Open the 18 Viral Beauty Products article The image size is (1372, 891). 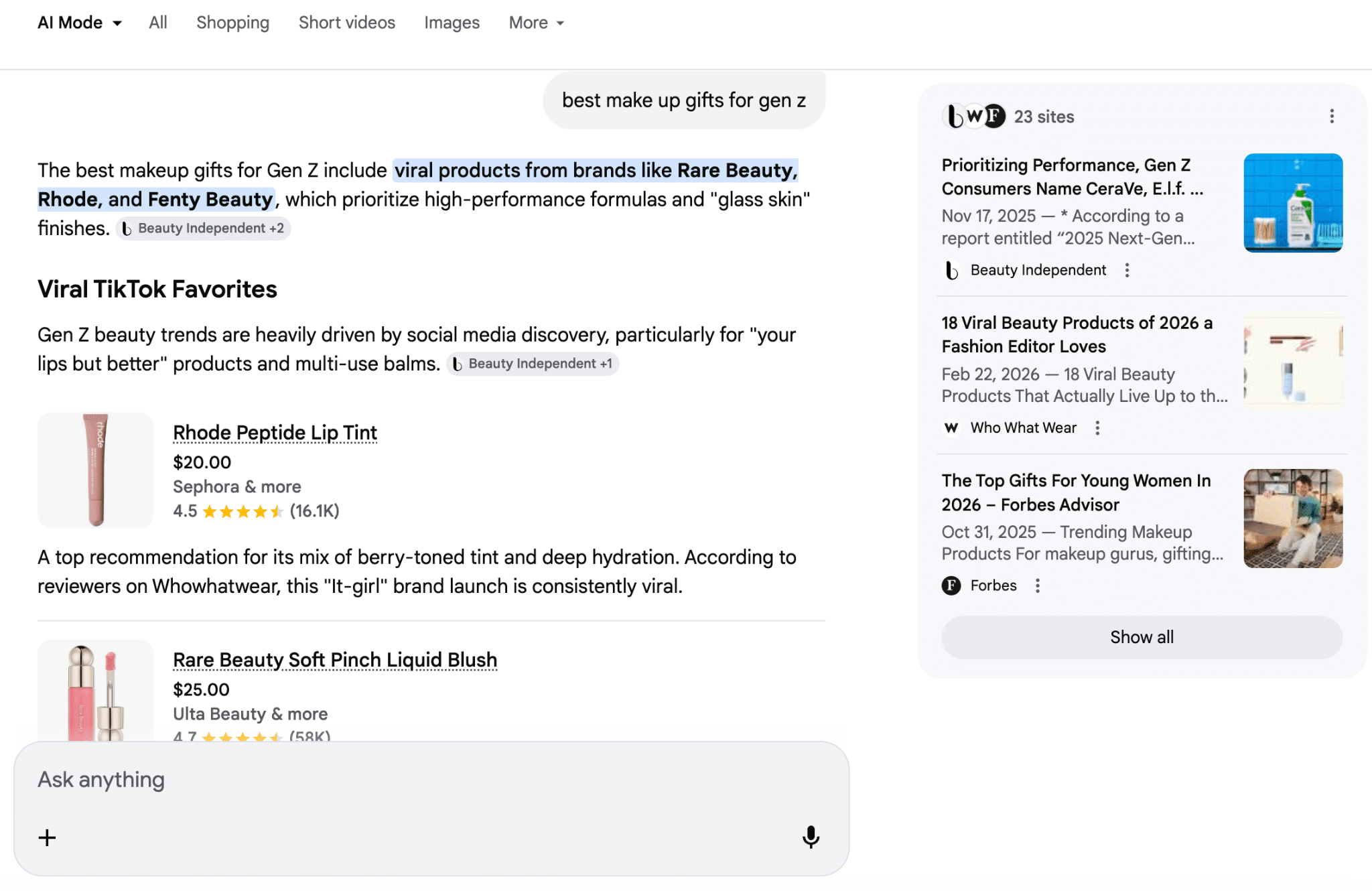click(1077, 335)
